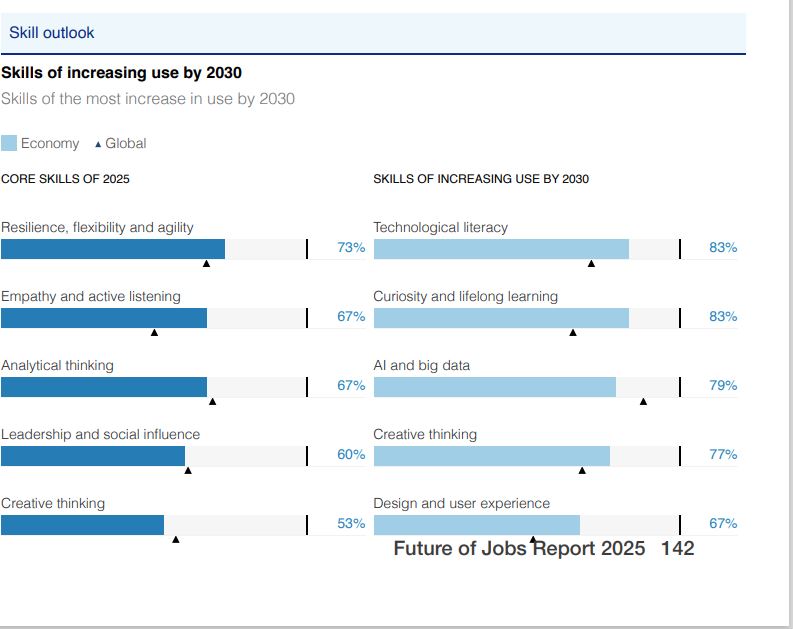Click the page number 142
Image resolution: width=793 pixels, height=629 pixels.
(x=677, y=548)
